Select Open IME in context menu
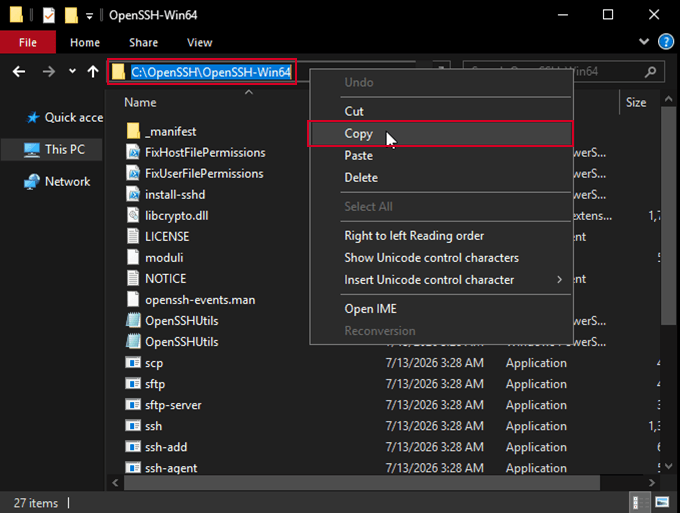 [441, 309]
